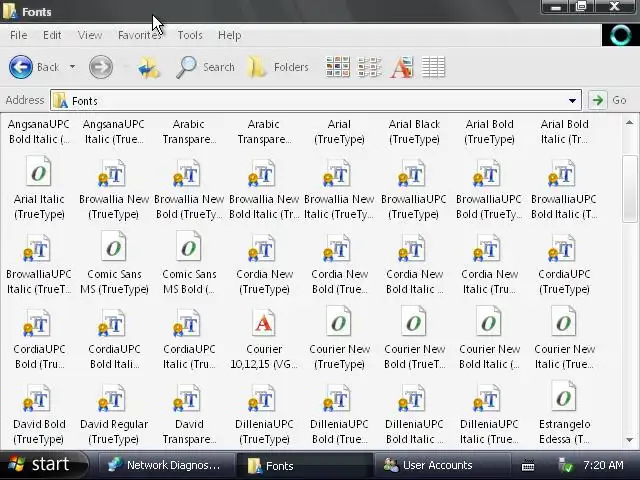Select Courier New Bold Italic icon
640x480 pixels.
[489, 322]
